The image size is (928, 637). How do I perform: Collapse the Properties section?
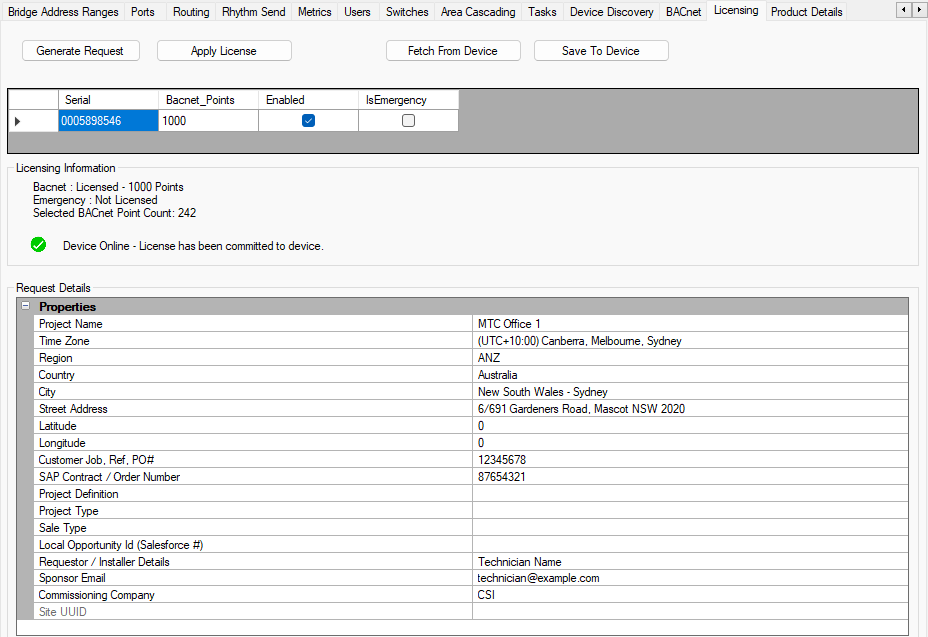tap(25, 307)
